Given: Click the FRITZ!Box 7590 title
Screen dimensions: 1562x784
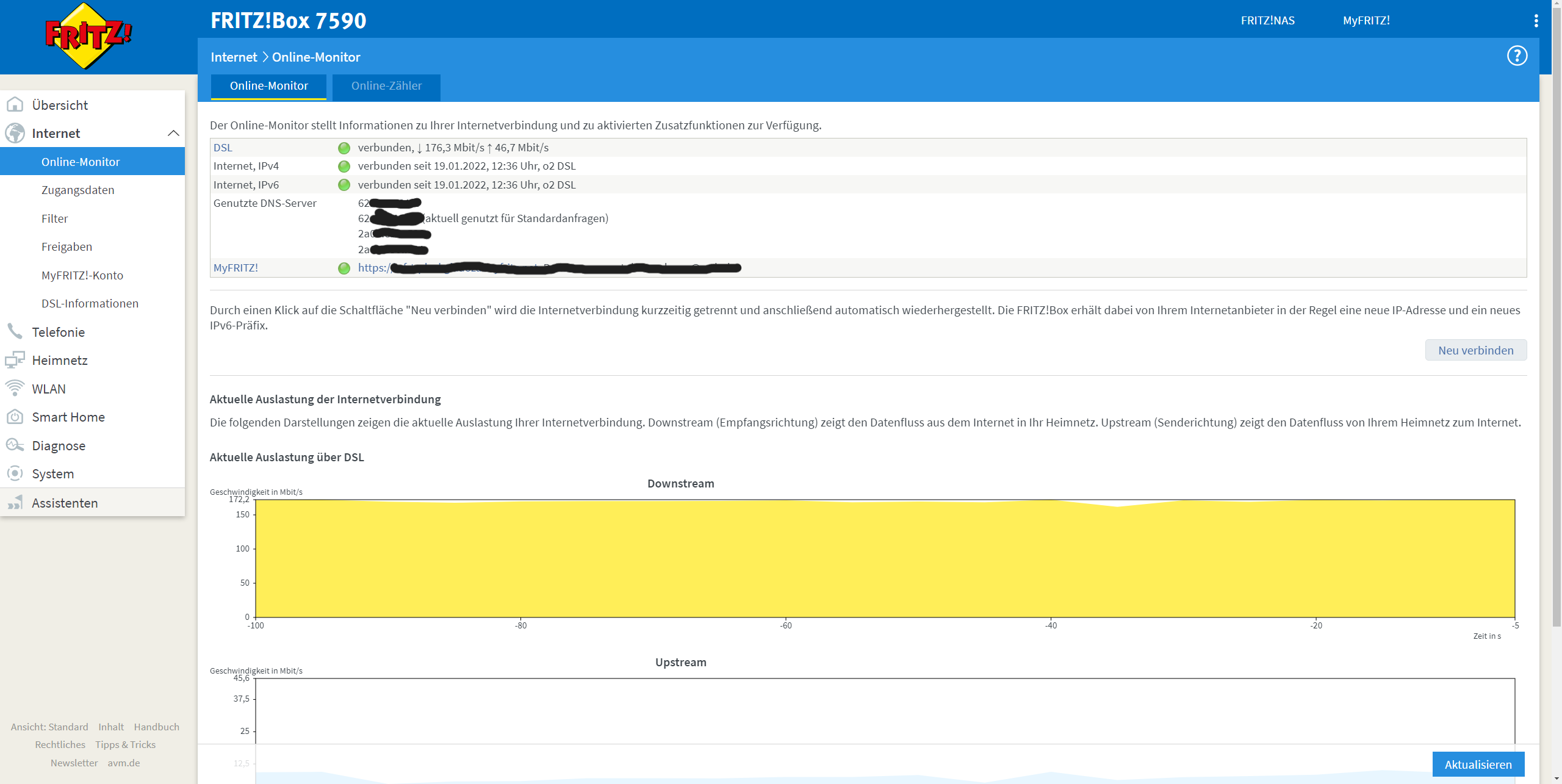Looking at the screenshot, I should pyautogui.click(x=289, y=21).
